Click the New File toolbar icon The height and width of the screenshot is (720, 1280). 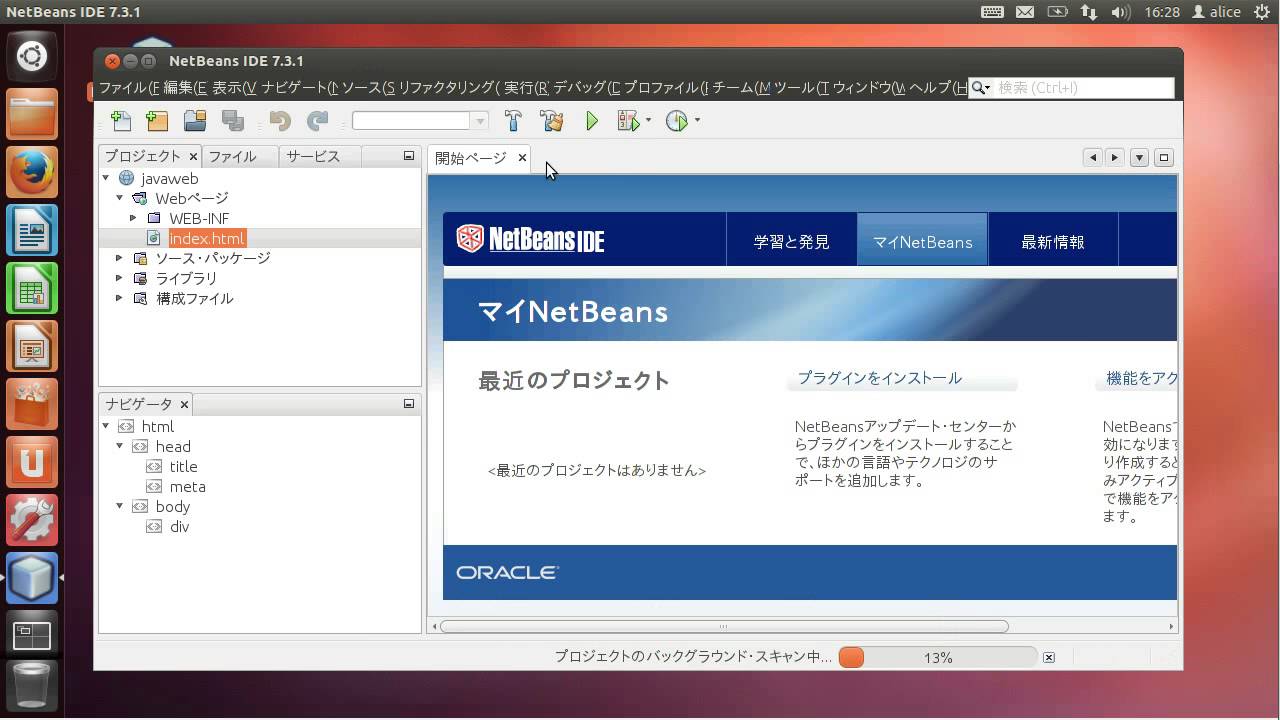pos(121,121)
